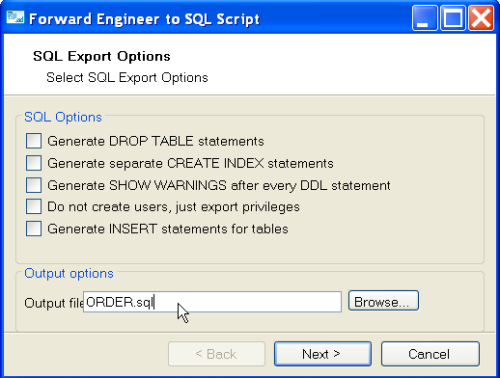Enable Generate INSERT statements for tables
The height and width of the screenshot is (378, 500).
point(34,229)
